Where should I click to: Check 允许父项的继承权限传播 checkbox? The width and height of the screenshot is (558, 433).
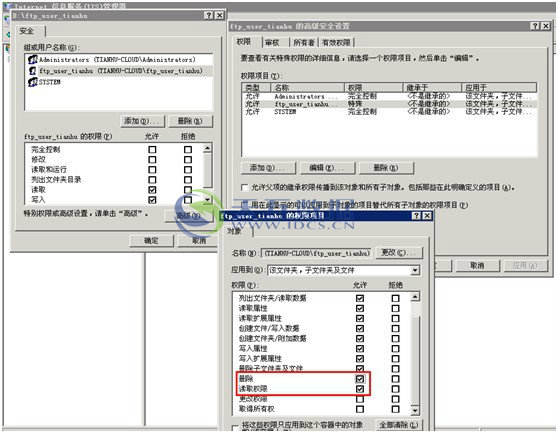coord(244,187)
